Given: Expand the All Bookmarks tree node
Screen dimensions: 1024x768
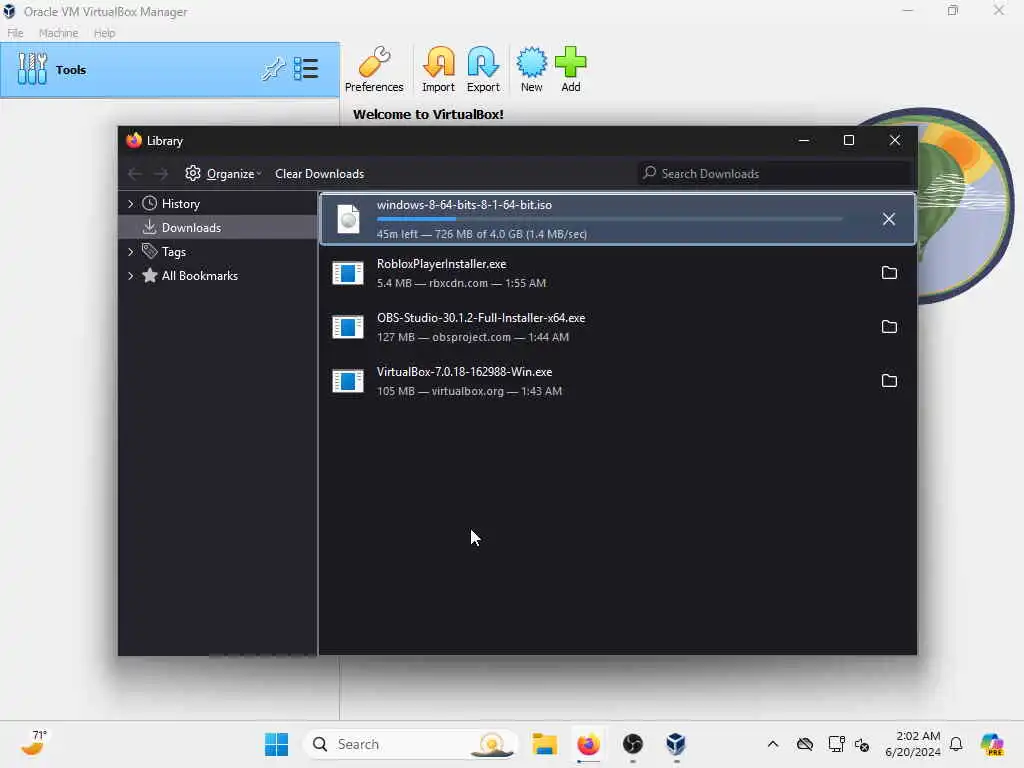Looking at the screenshot, I should [131, 276].
